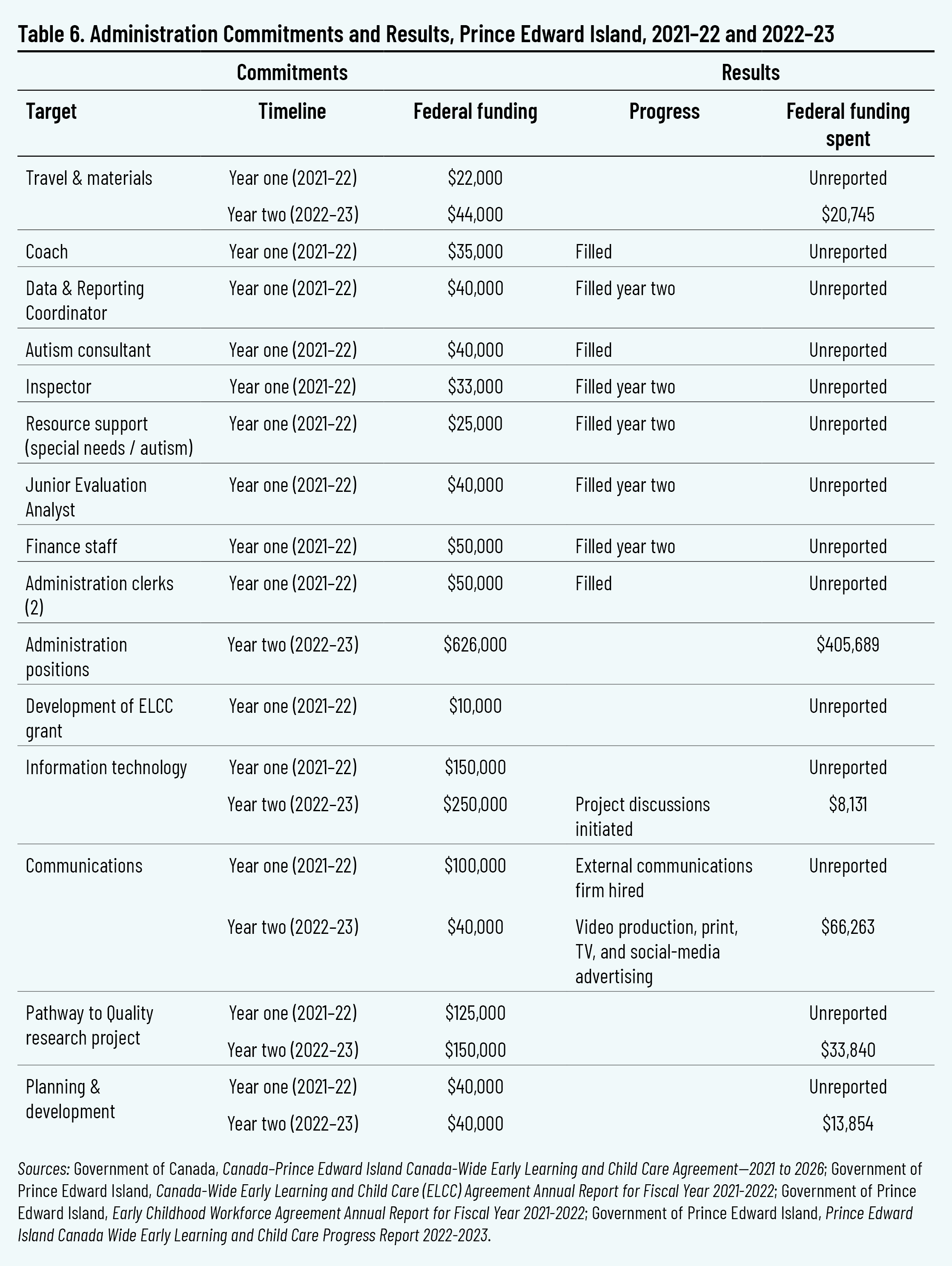This screenshot has width=952, height=1266.
Task: Click the Timeline column header
Action: [x=292, y=111]
